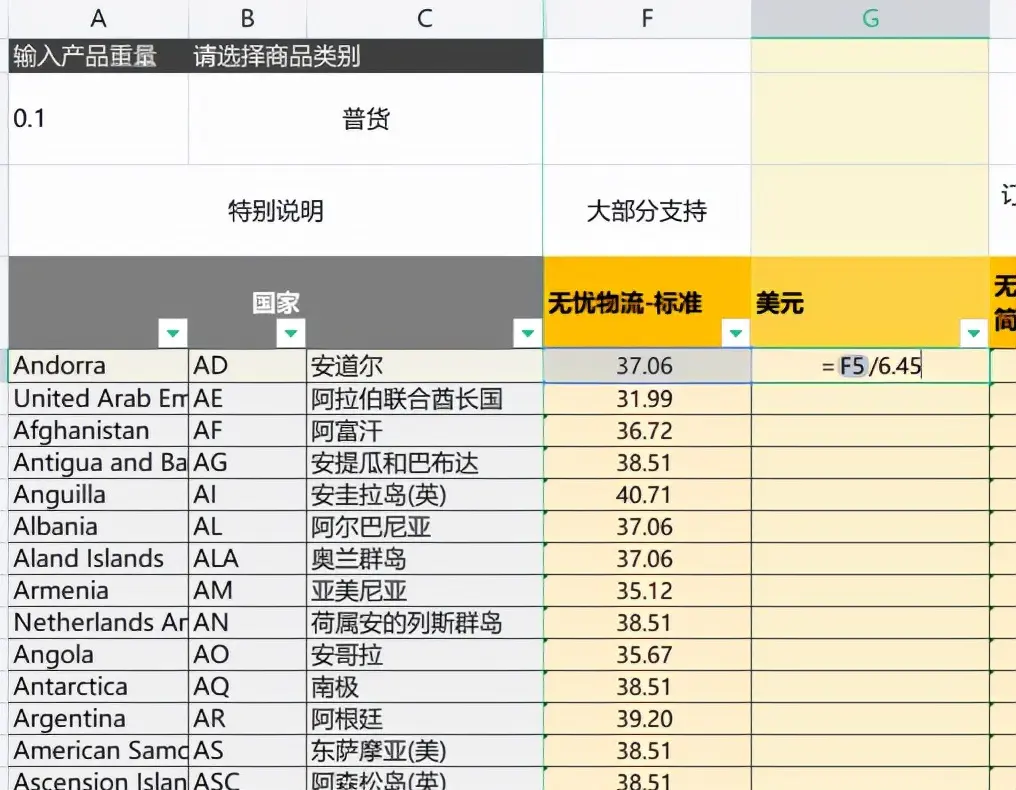Open filter dropdown in 无忧物流-标准 header

tap(735, 333)
